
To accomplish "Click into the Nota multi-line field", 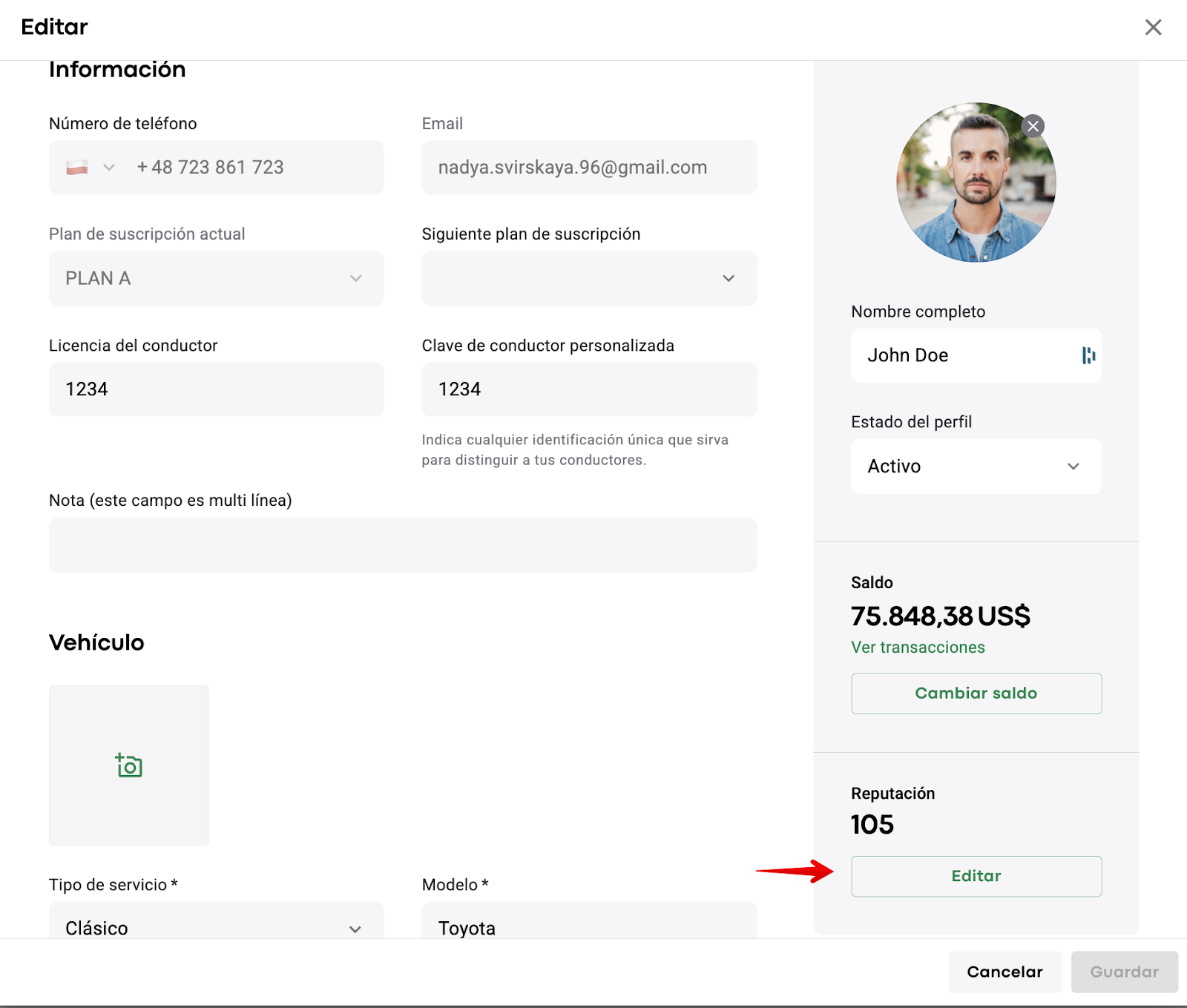I will point(402,545).
